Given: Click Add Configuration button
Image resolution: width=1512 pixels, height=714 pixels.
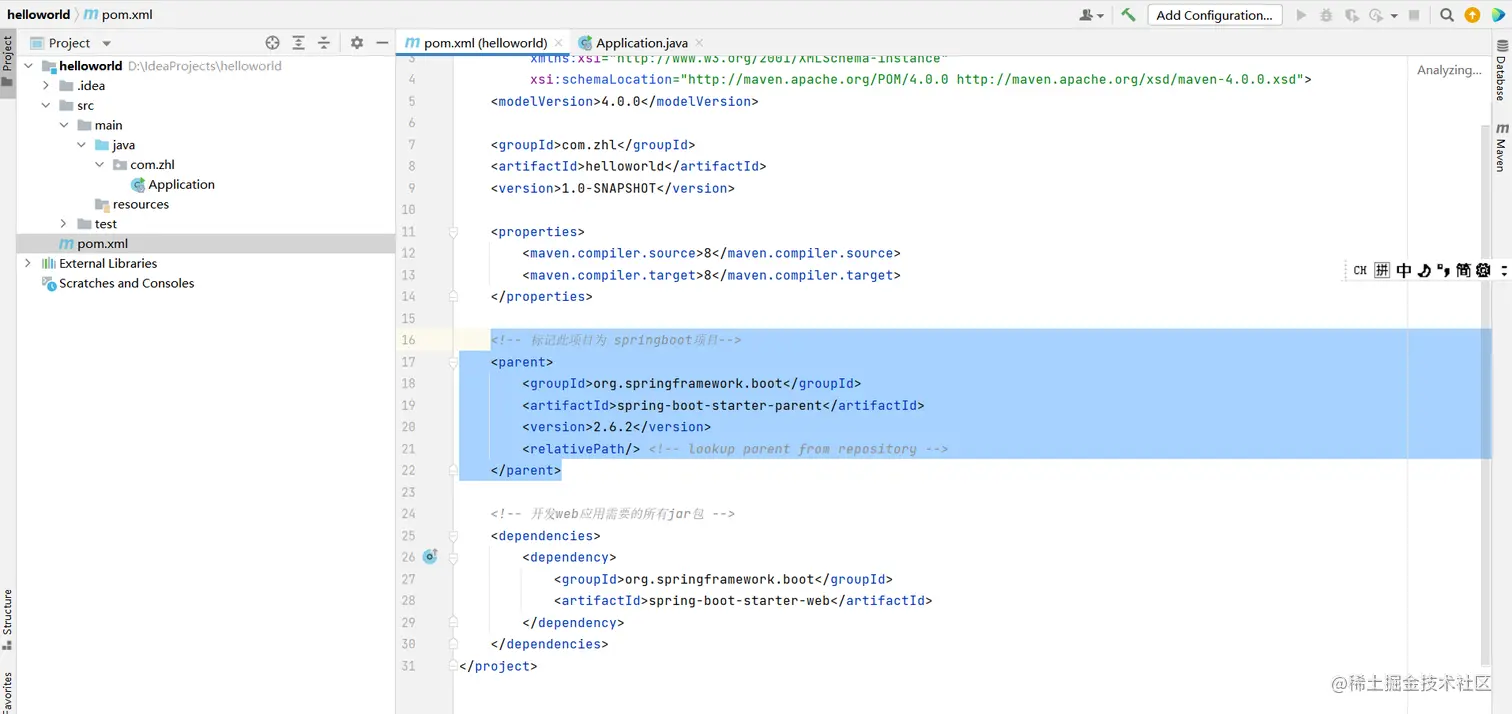Looking at the screenshot, I should (x=1214, y=15).
